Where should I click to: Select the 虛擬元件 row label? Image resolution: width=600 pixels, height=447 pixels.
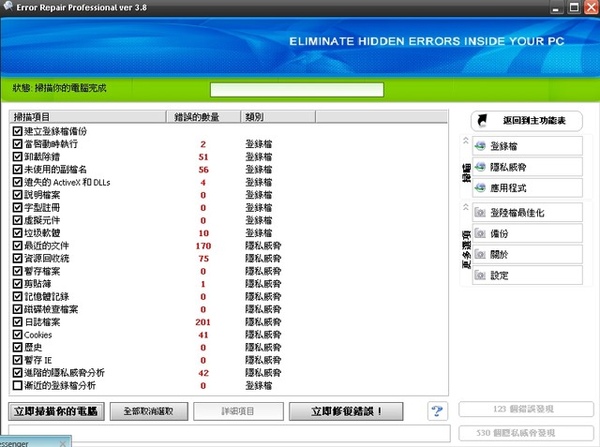coord(42,220)
